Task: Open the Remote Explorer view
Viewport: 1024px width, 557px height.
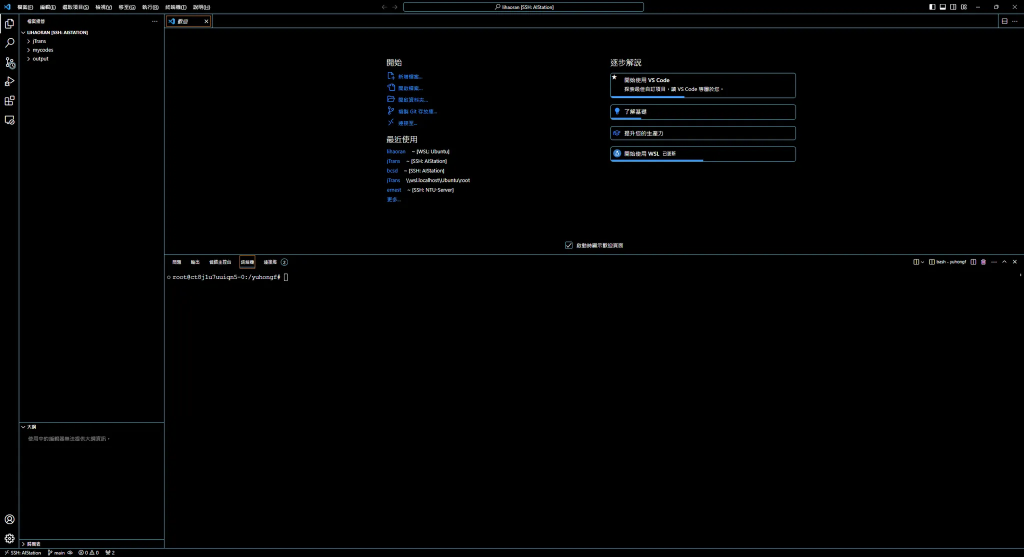Action: coord(10,120)
